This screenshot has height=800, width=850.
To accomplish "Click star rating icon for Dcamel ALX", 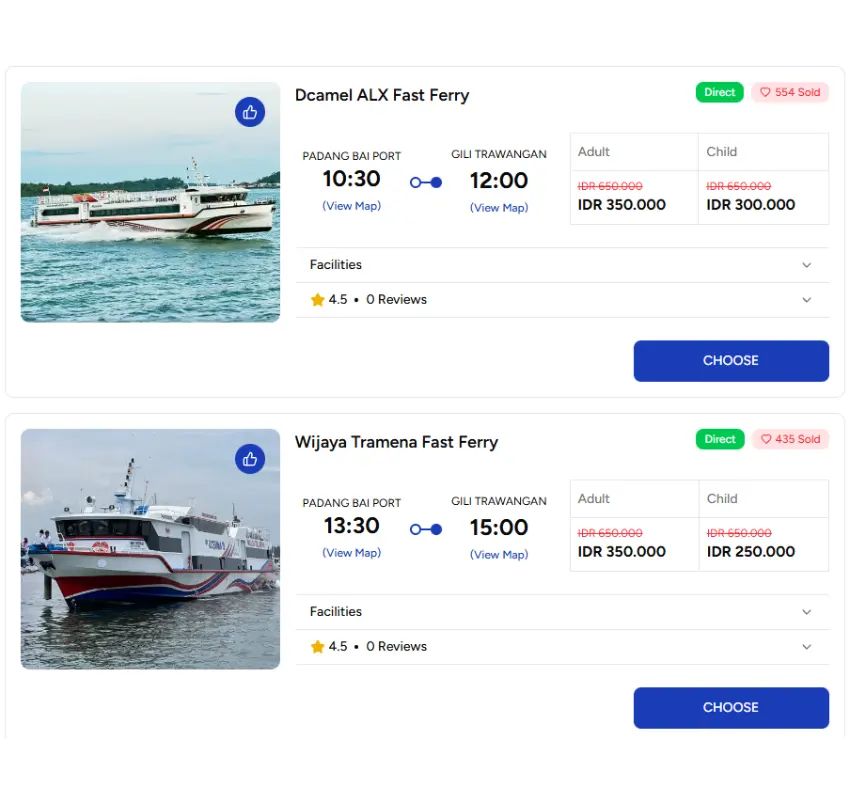I will [317, 300].
